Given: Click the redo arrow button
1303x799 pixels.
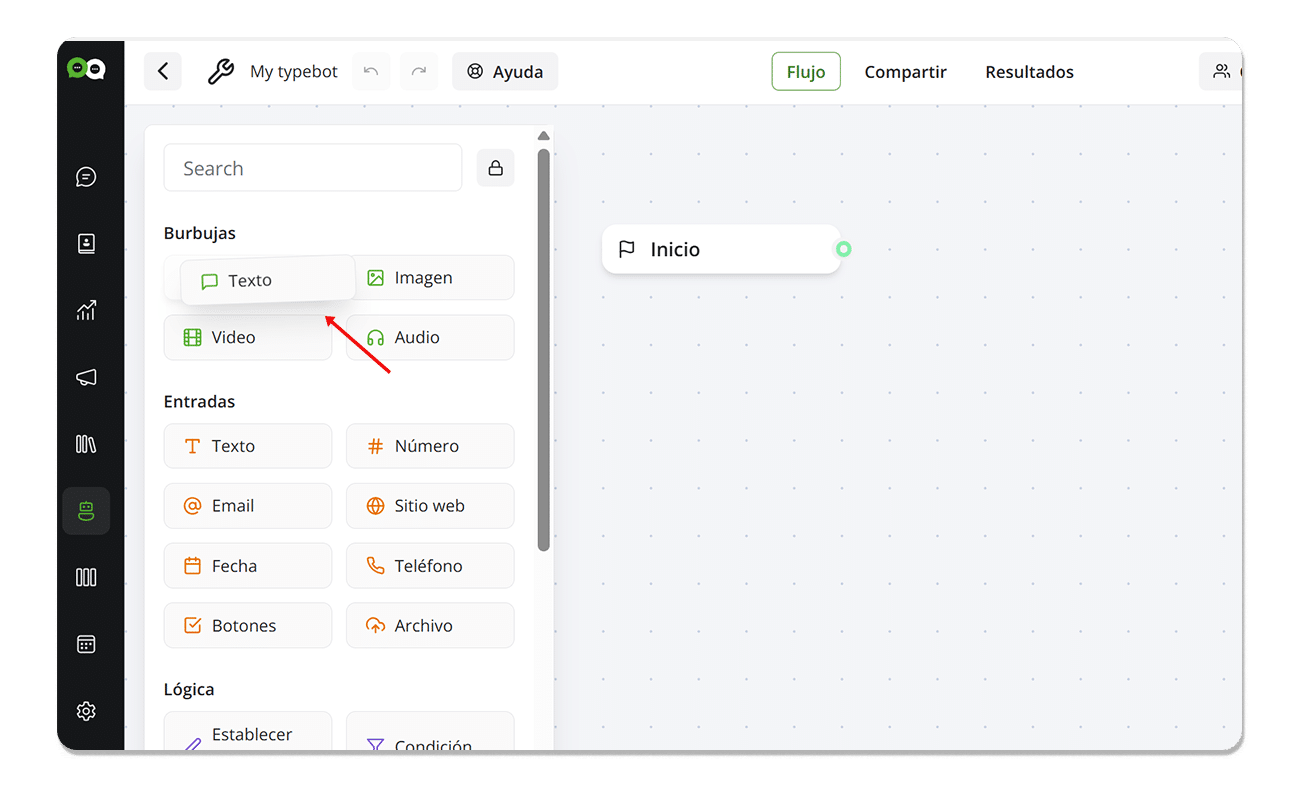Looking at the screenshot, I should coord(419,72).
